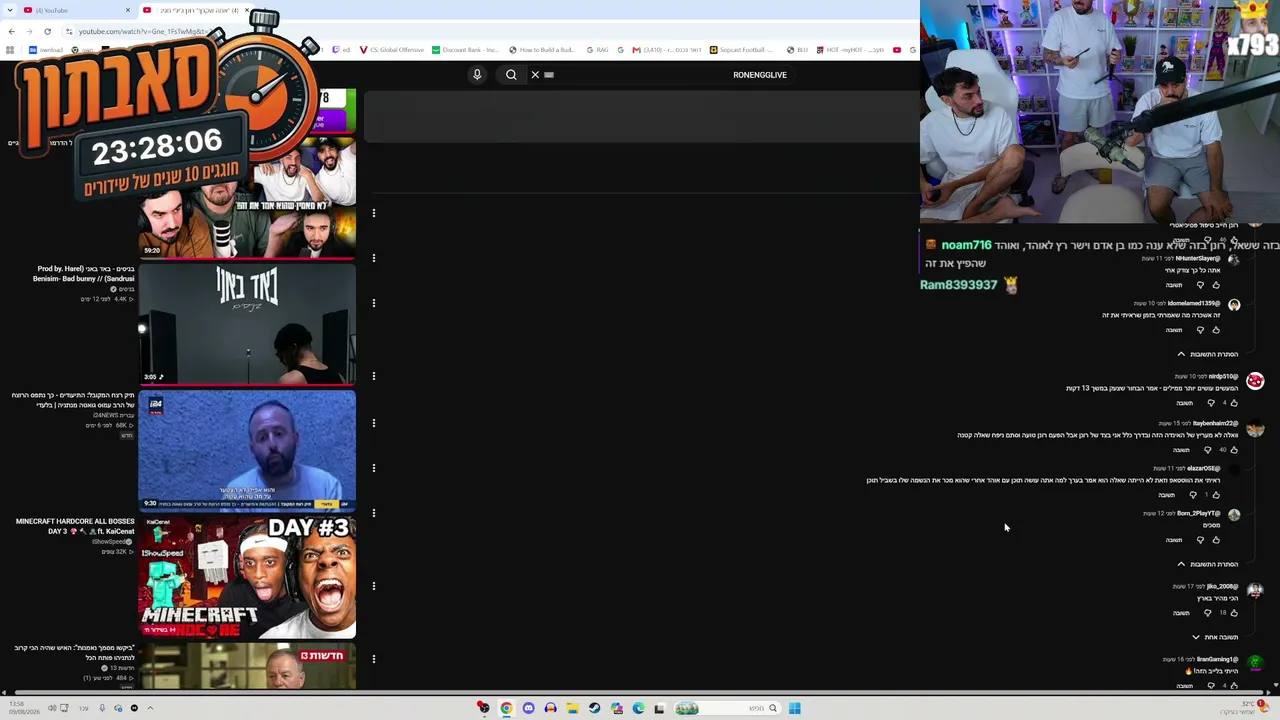Click the browser address bar URL
The width and height of the screenshot is (1280, 720).
point(142,31)
